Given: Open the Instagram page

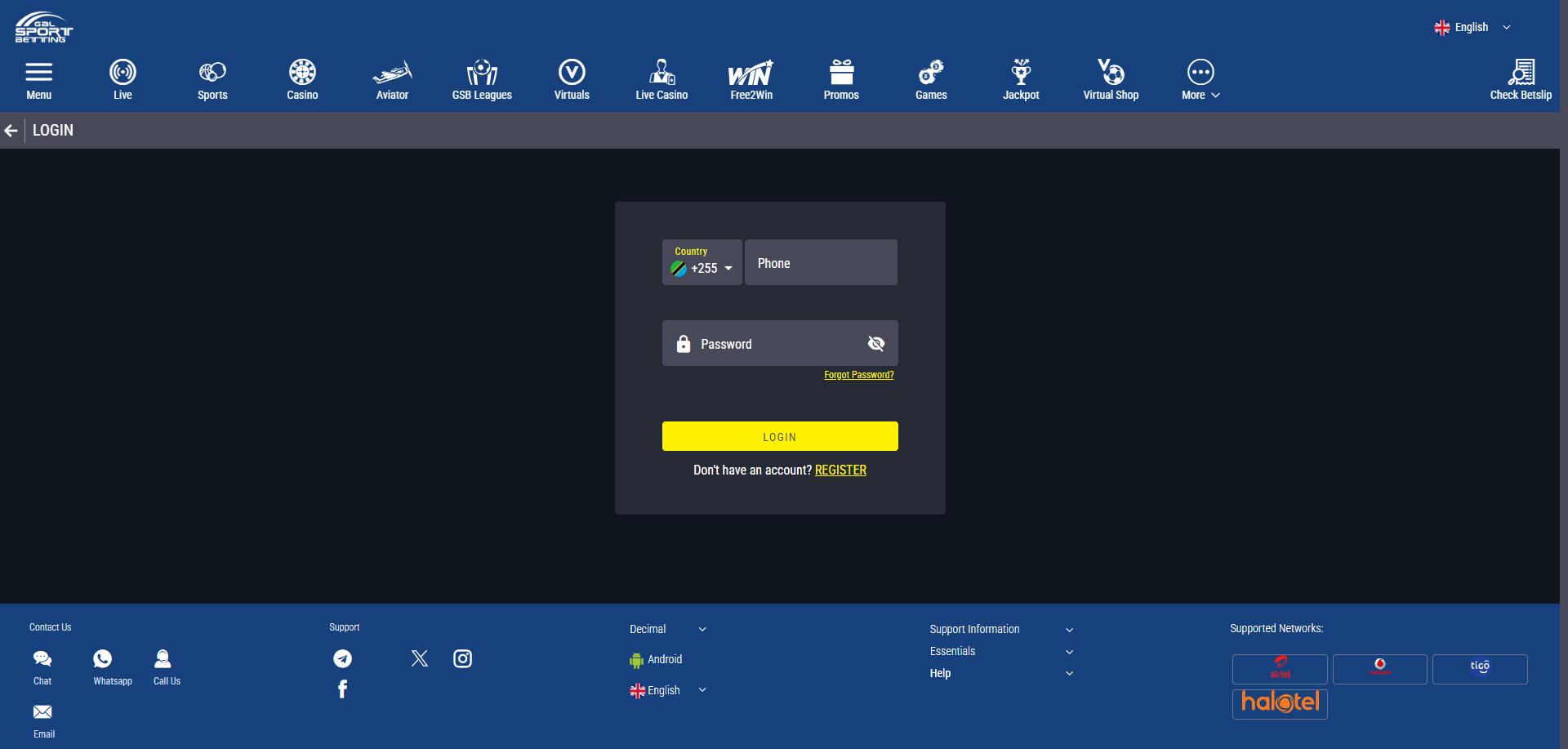Looking at the screenshot, I should point(462,658).
